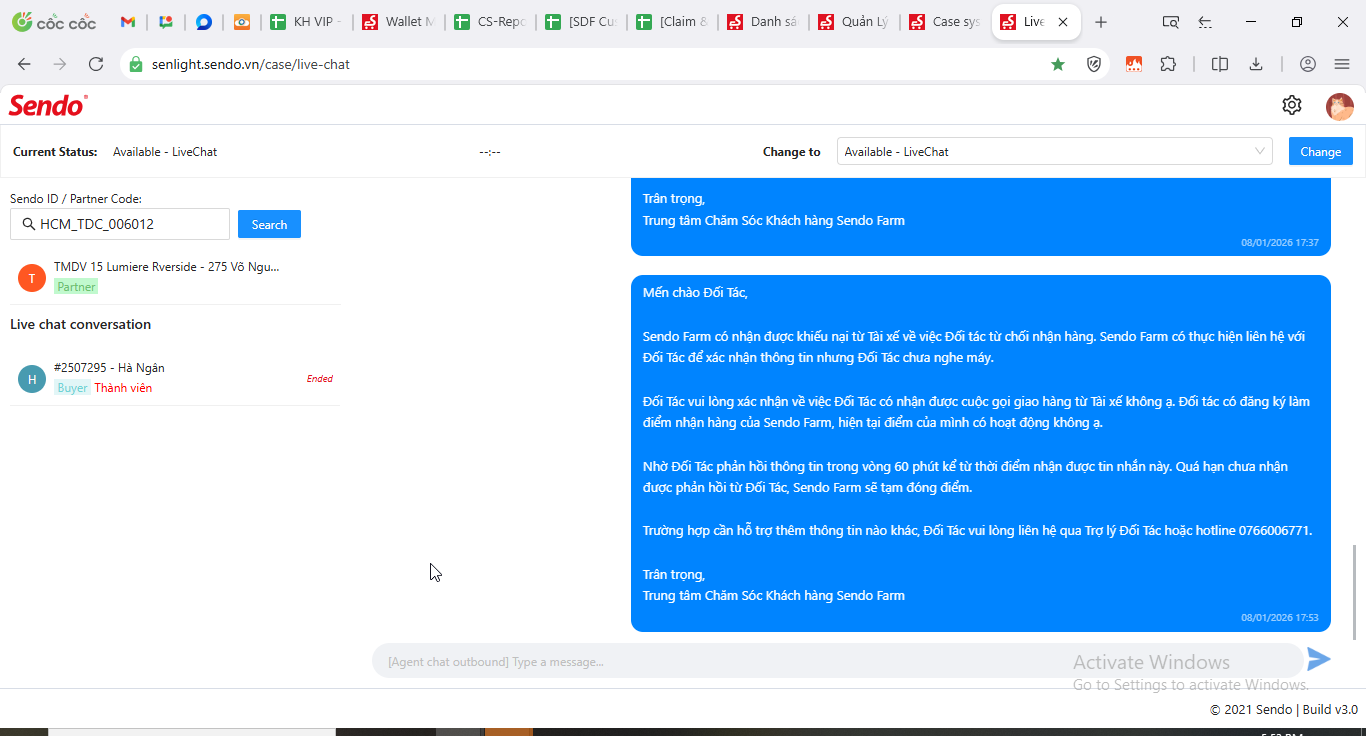
Task: Switch to the Quản Lý tab
Action: click(x=854, y=22)
